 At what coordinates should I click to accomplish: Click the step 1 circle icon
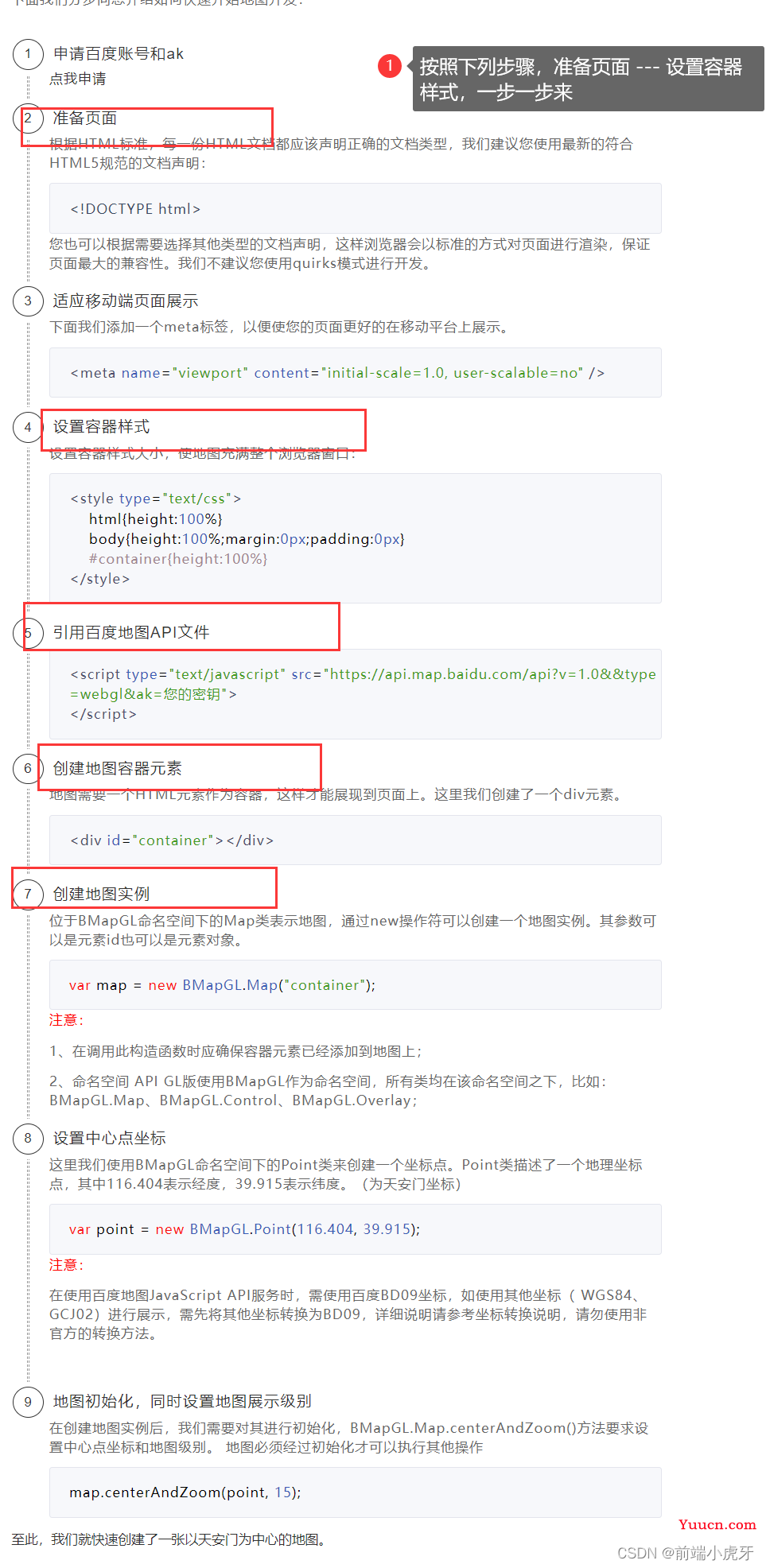click(28, 54)
